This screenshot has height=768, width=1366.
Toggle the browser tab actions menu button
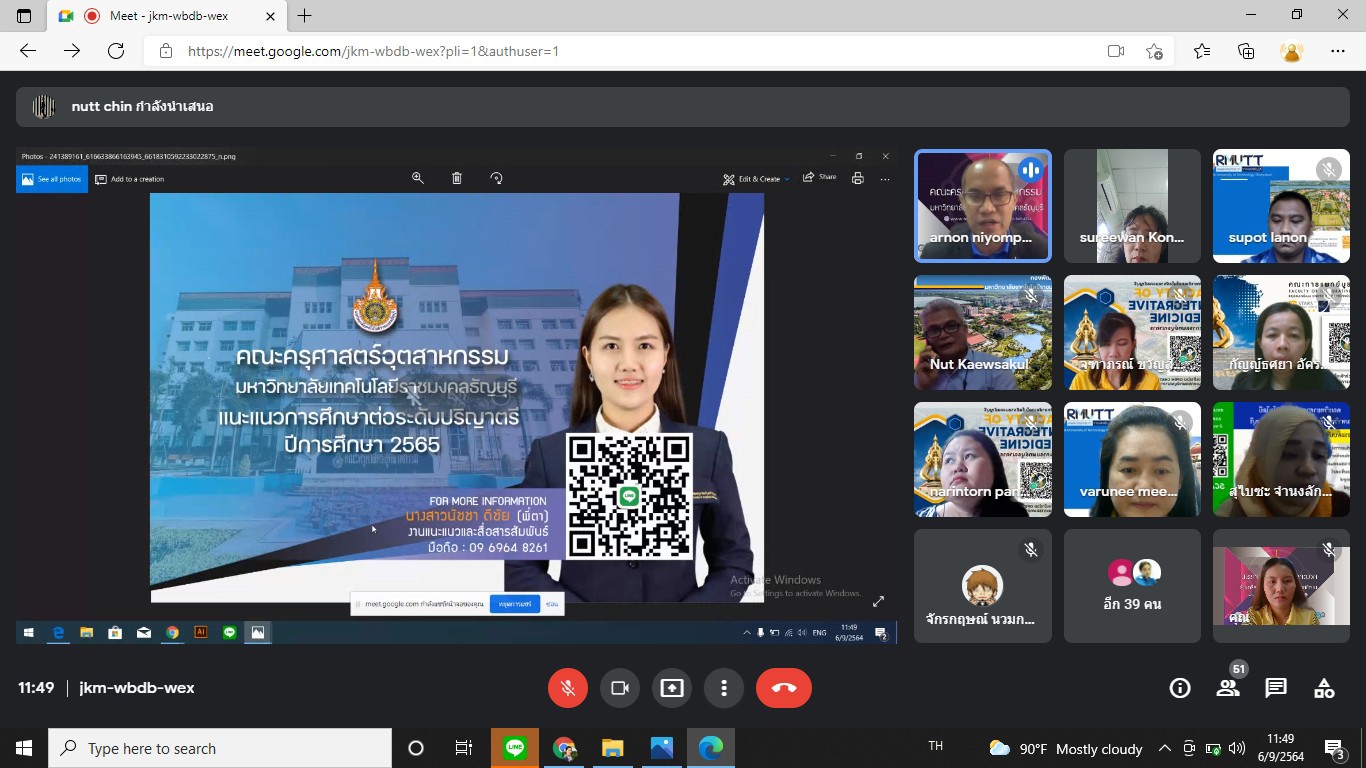(24, 16)
